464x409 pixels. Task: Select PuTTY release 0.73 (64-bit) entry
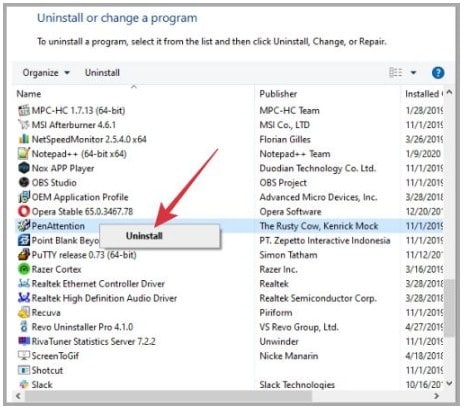click(x=84, y=255)
